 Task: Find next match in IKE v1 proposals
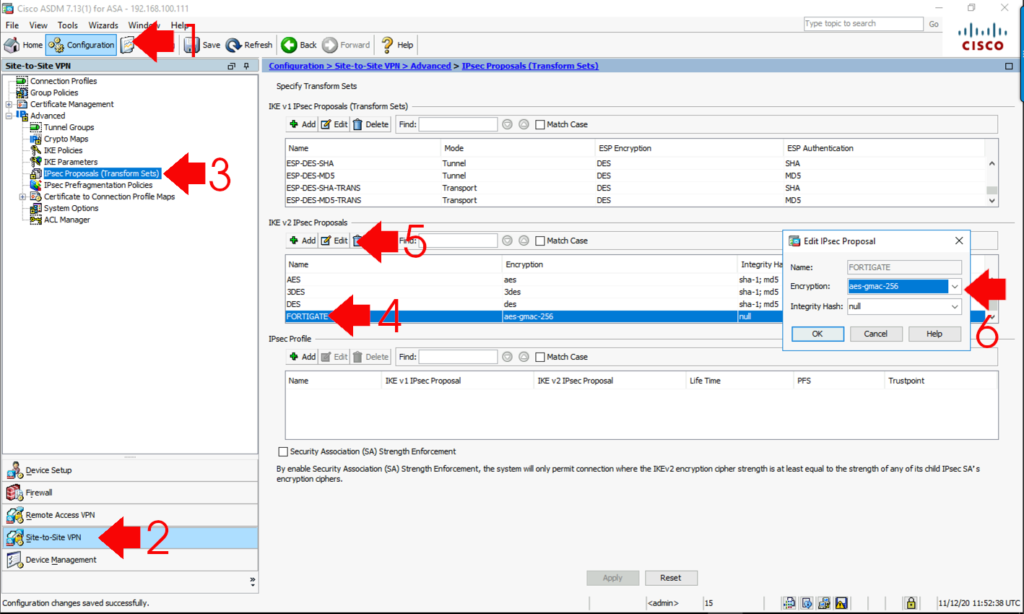tap(507, 124)
